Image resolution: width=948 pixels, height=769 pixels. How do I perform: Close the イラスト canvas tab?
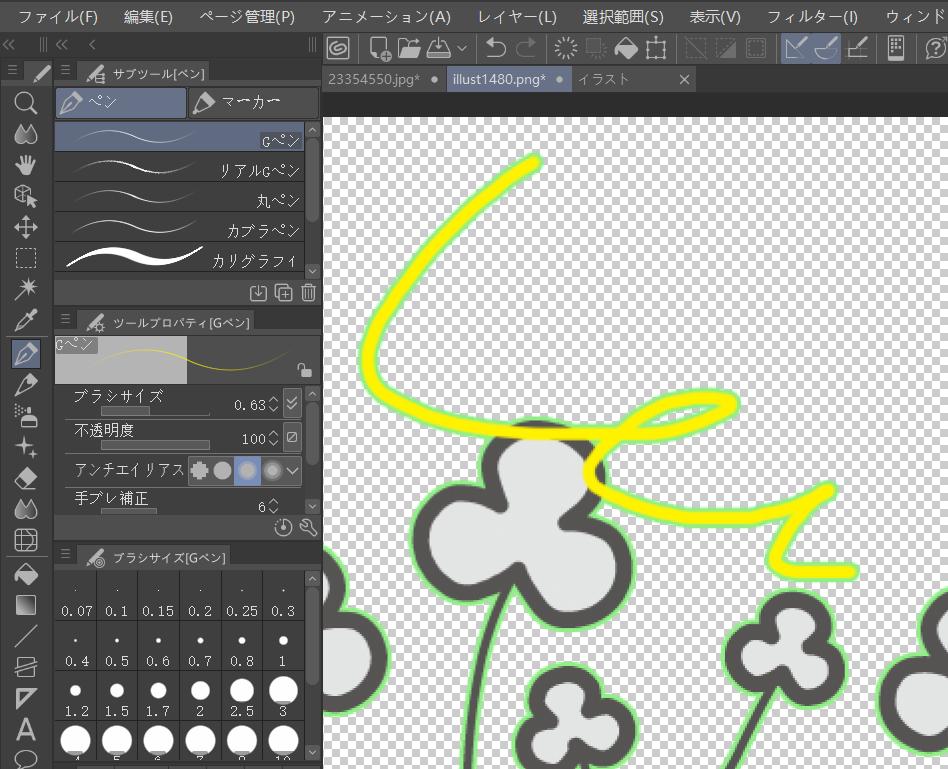tap(684, 79)
